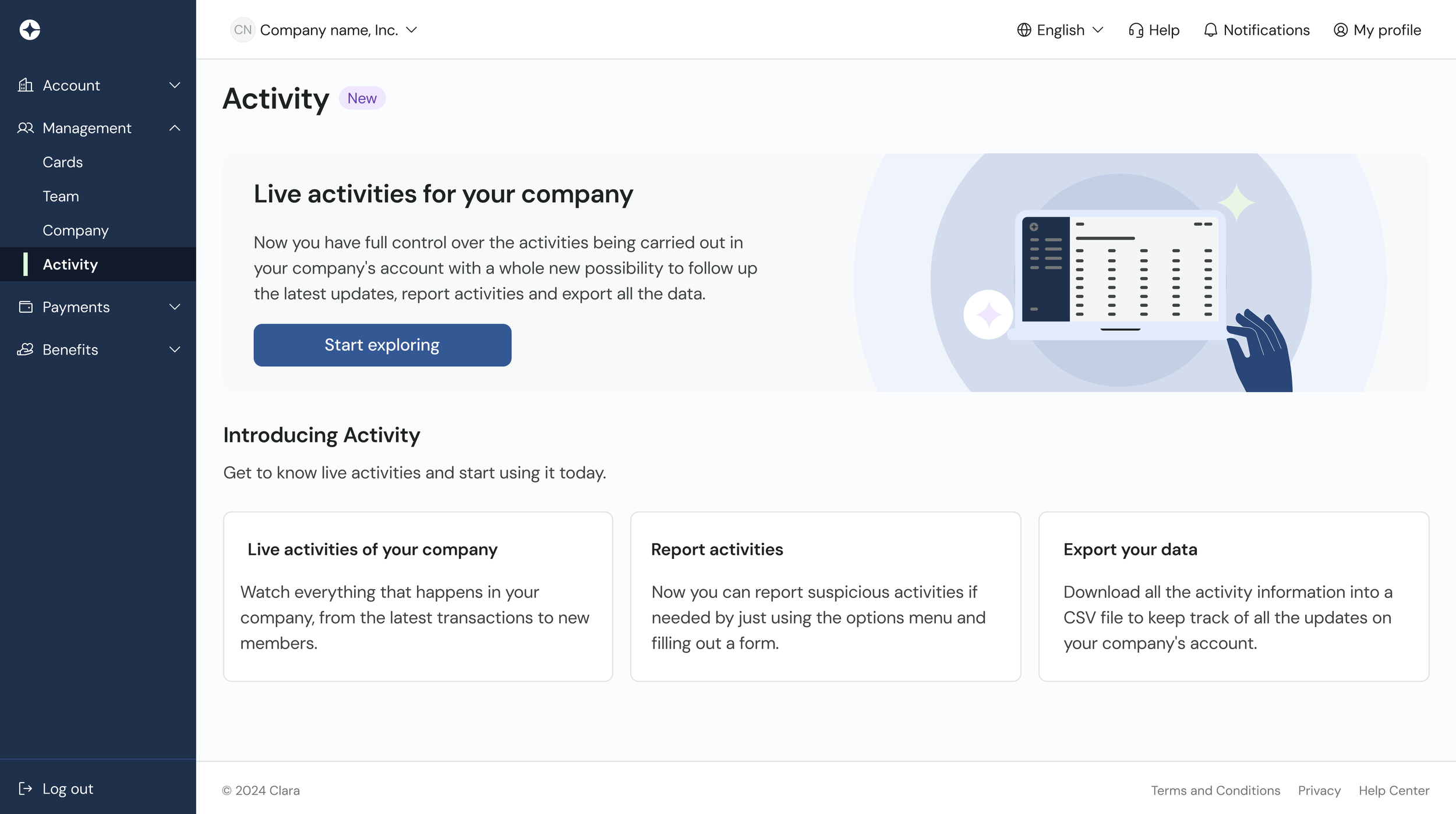Image resolution: width=1456 pixels, height=814 pixels.
Task: Click the Benefits hand icon
Action: pyautogui.click(x=25, y=349)
